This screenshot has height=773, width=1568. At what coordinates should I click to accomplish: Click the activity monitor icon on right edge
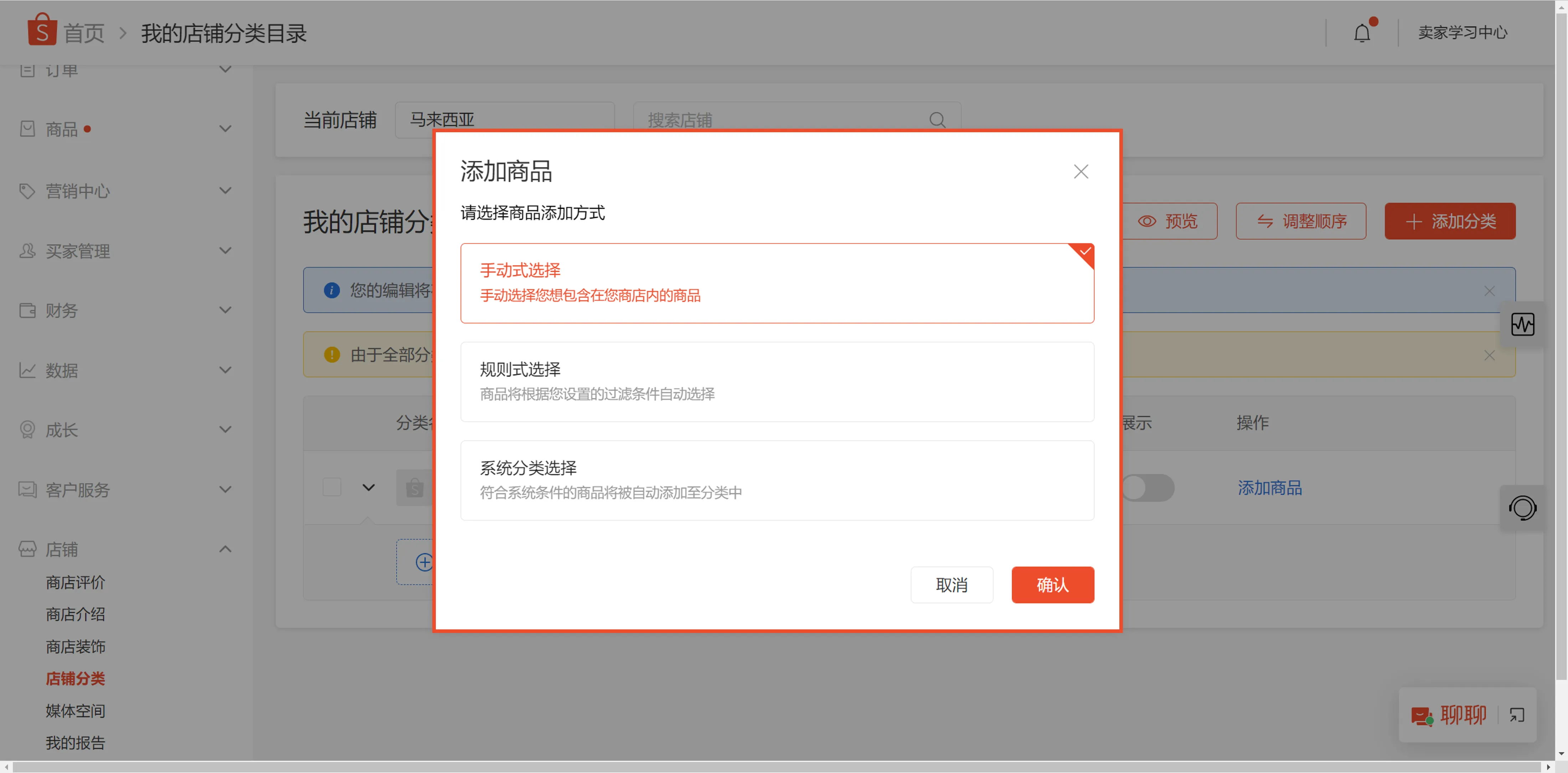[x=1523, y=324]
